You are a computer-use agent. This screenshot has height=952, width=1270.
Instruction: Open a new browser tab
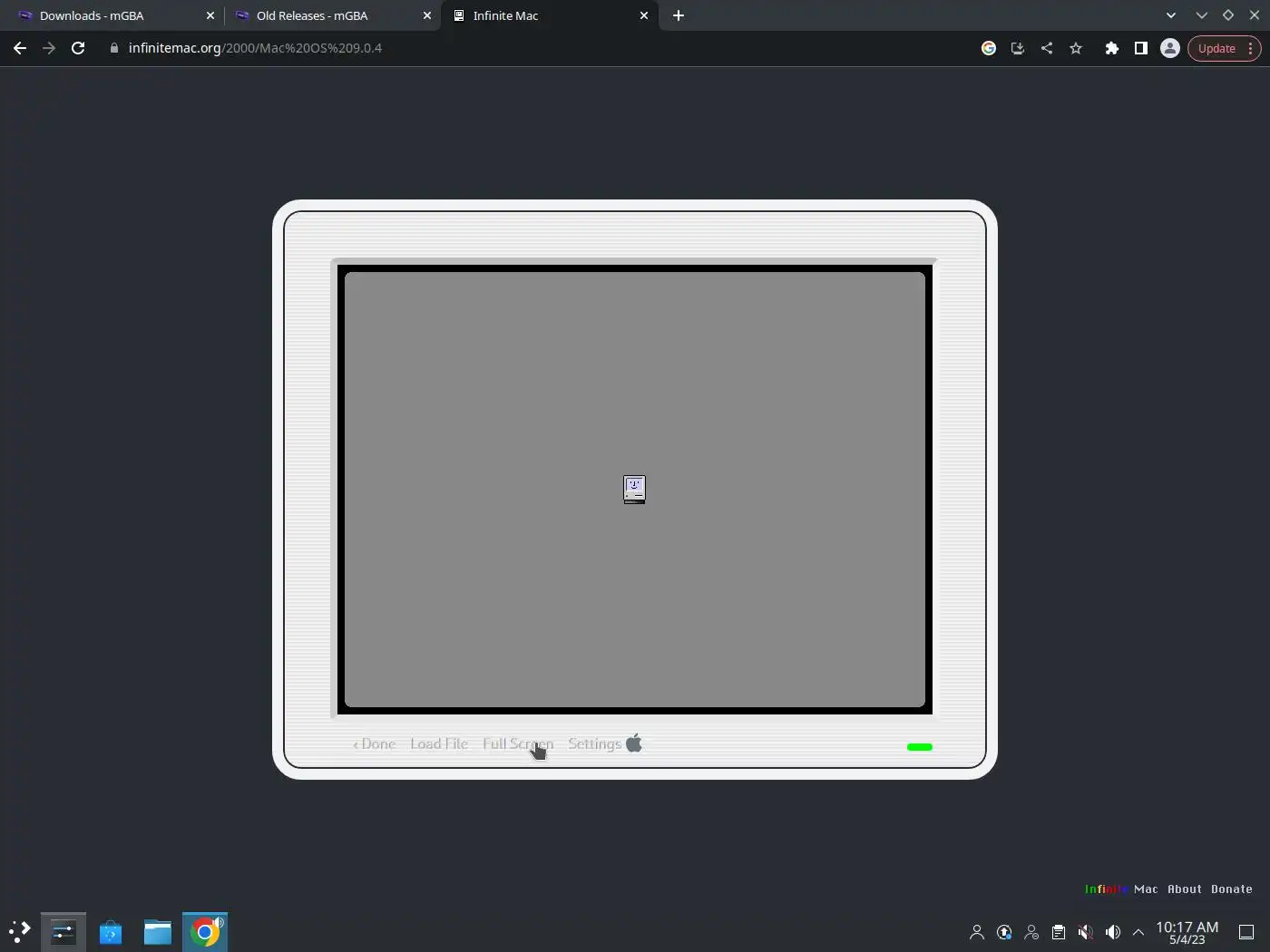[x=679, y=15]
